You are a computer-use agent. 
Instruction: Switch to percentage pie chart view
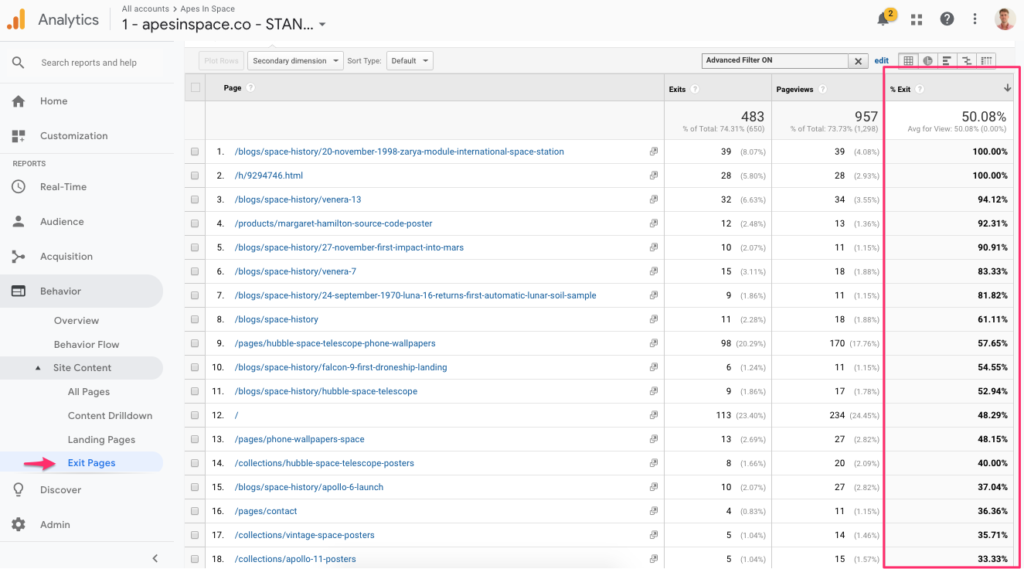coord(927,60)
